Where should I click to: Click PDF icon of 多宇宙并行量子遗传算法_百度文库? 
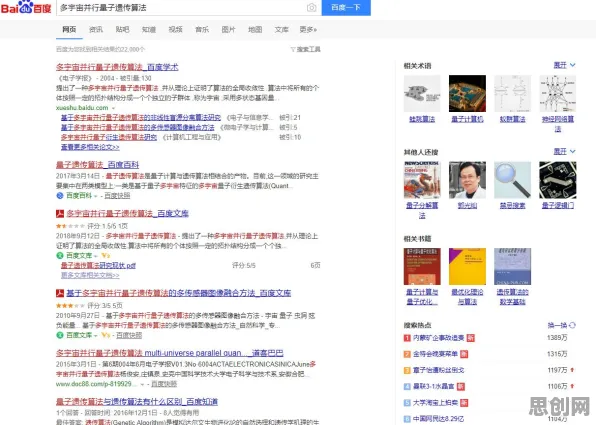click(x=60, y=214)
